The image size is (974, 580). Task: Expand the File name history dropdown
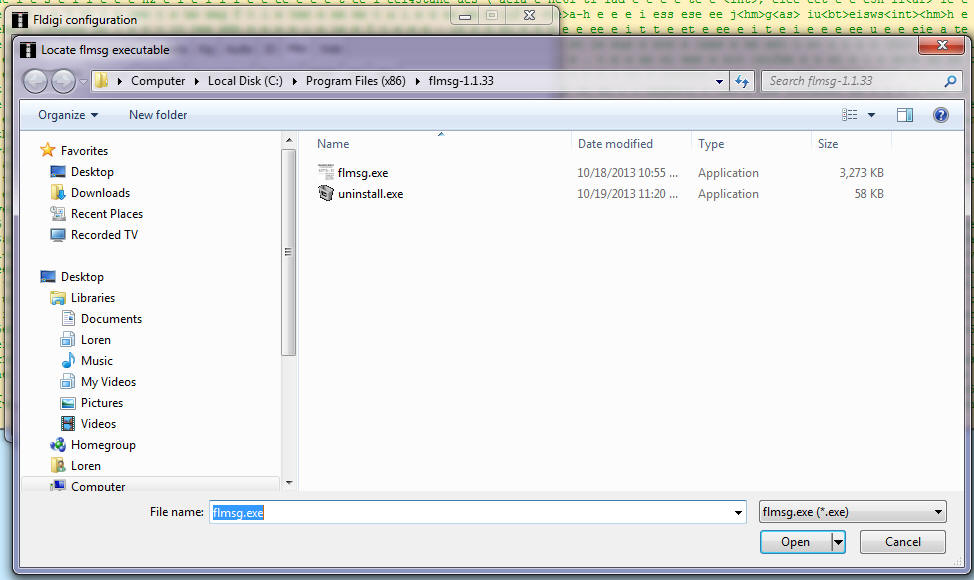[738, 512]
